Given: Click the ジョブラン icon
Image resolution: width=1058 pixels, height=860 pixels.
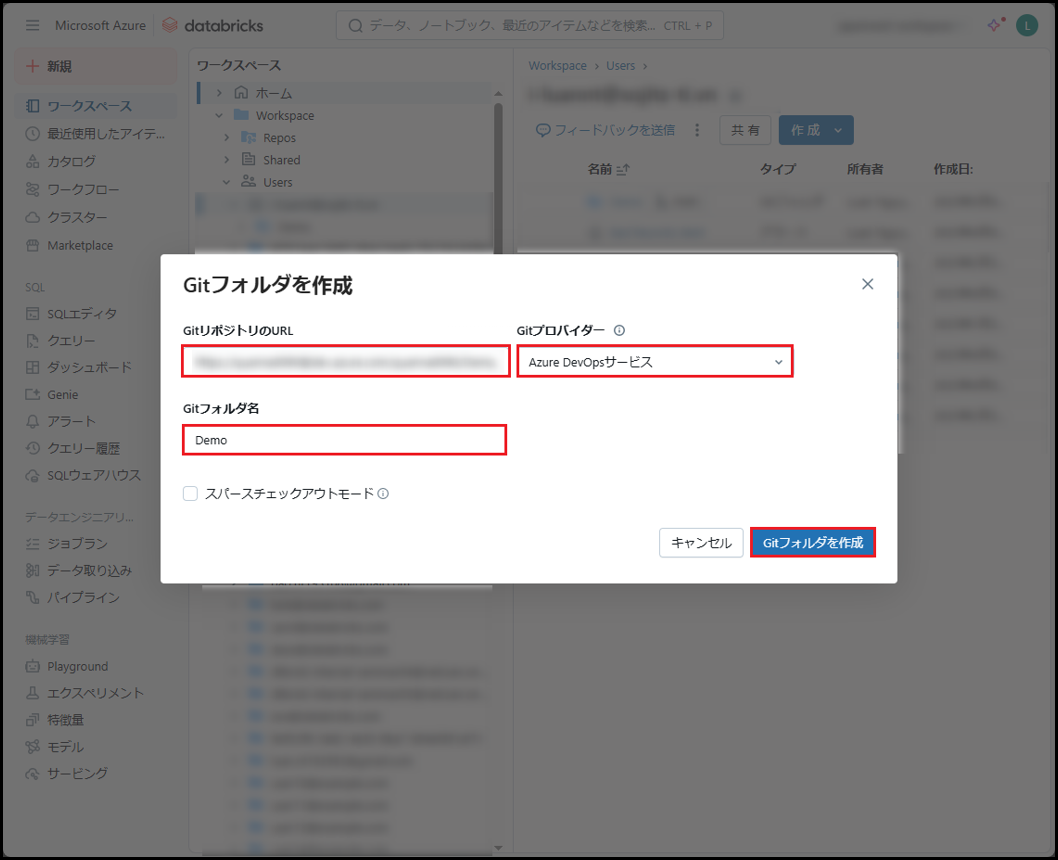Looking at the screenshot, I should click(x=32, y=544).
